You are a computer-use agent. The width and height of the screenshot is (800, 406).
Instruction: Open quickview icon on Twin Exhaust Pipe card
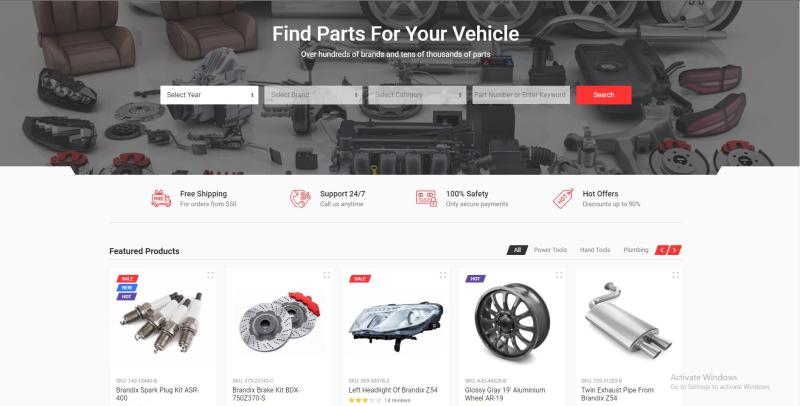pos(676,275)
